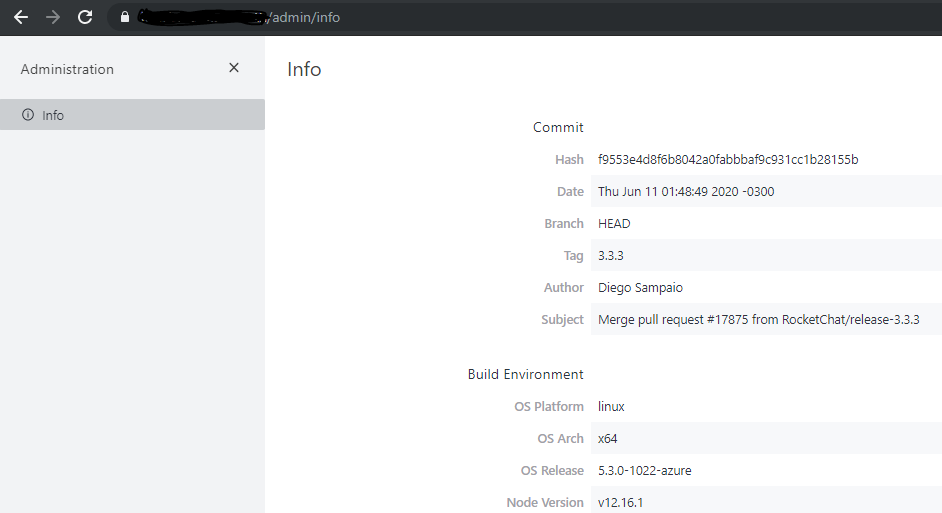Screen dimensions: 942x513
Task: Close the Administration panel with the X
Action: (x=234, y=68)
